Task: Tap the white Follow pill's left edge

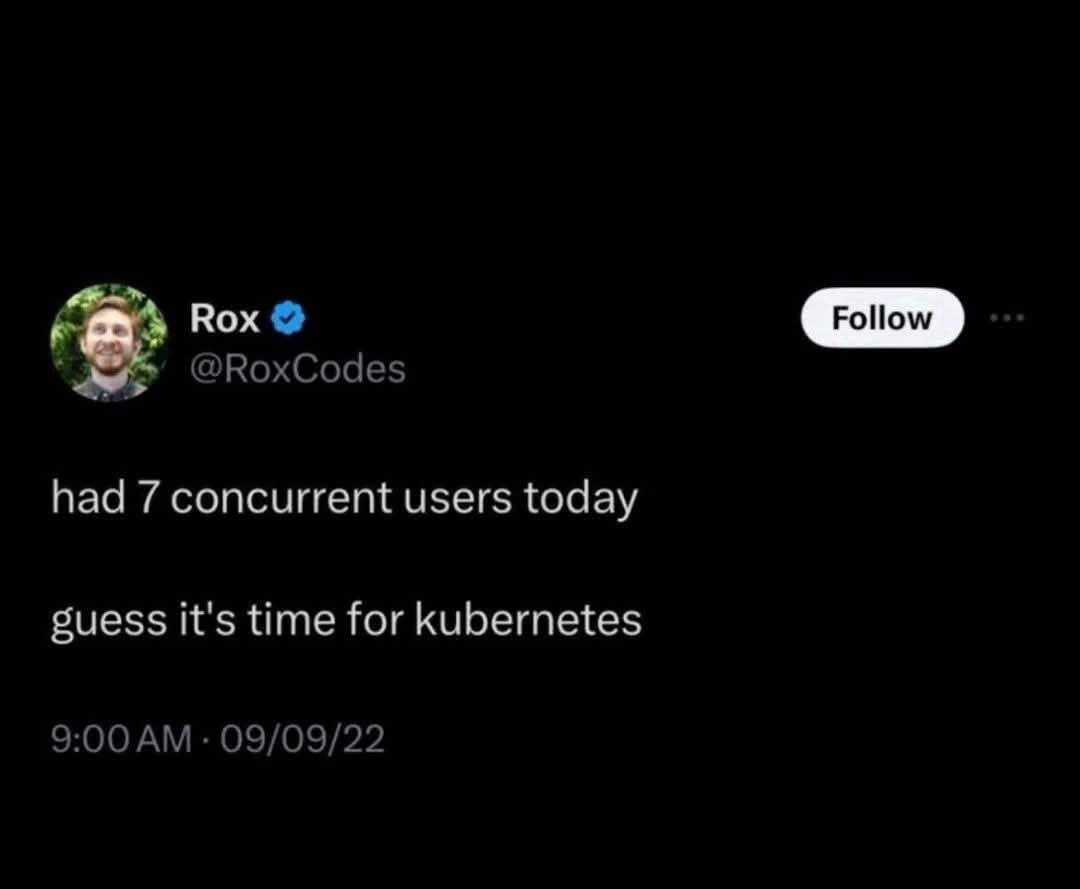Action: click(814, 318)
